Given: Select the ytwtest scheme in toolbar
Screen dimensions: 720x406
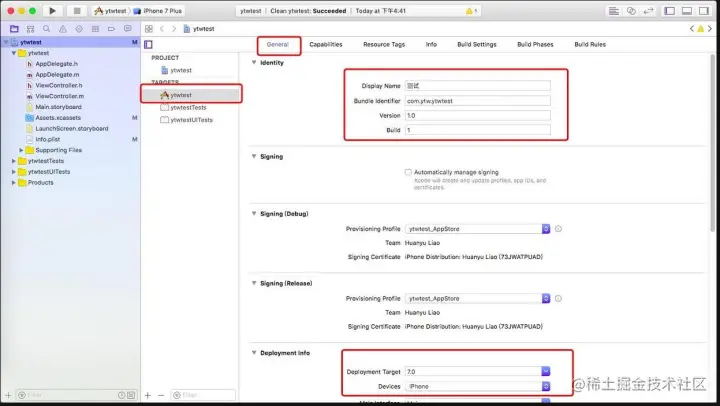Looking at the screenshot, I should [110, 11].
